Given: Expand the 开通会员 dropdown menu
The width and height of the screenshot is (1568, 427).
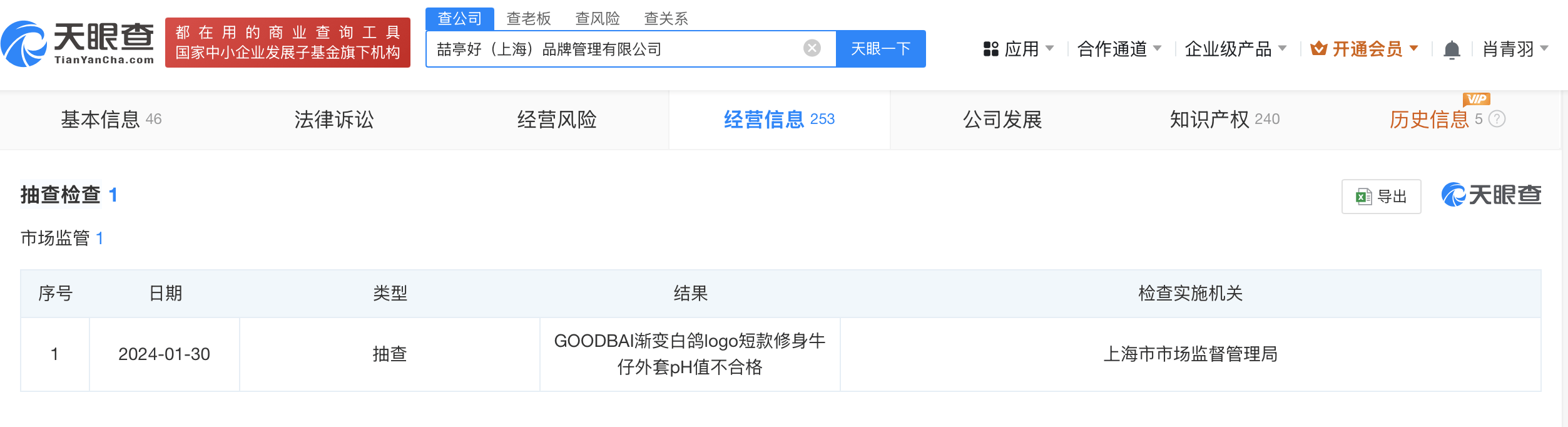Looking at the screenshot, I should 1367,48.
